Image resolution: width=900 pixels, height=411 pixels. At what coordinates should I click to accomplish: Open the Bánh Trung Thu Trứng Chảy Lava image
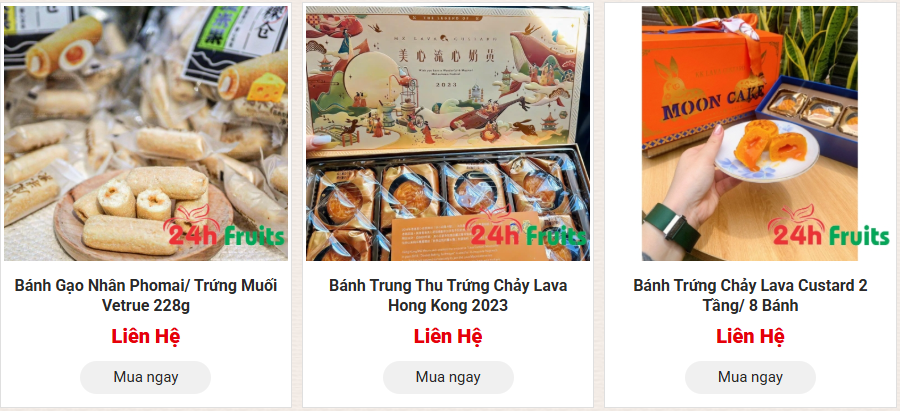(x=448, y=133)
